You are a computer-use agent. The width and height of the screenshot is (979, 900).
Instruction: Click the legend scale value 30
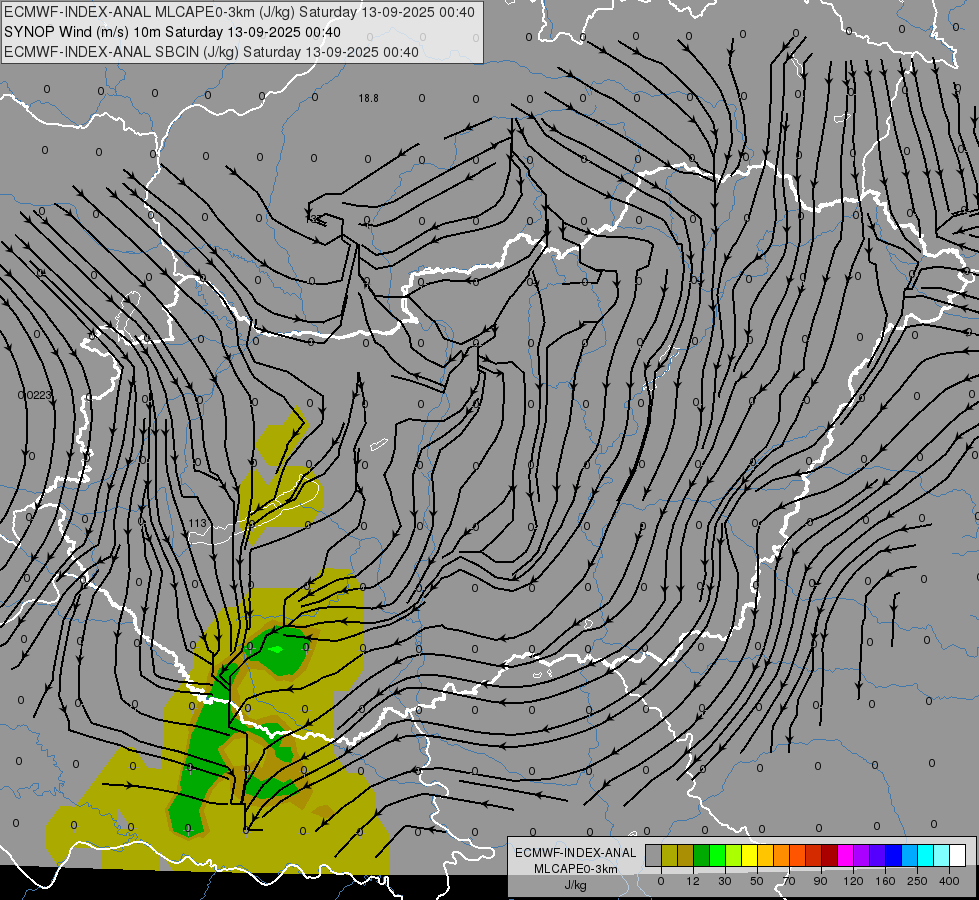tap(725, 881)
